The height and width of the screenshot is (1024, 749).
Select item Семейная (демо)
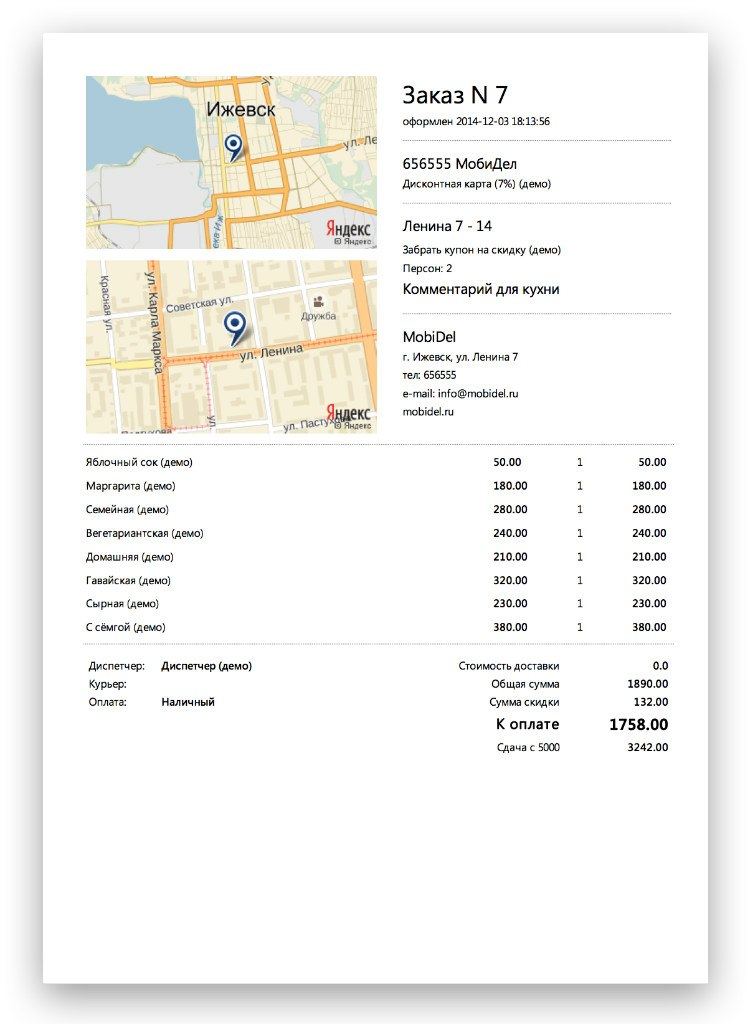pyautogui.click(x=127, y=509)
